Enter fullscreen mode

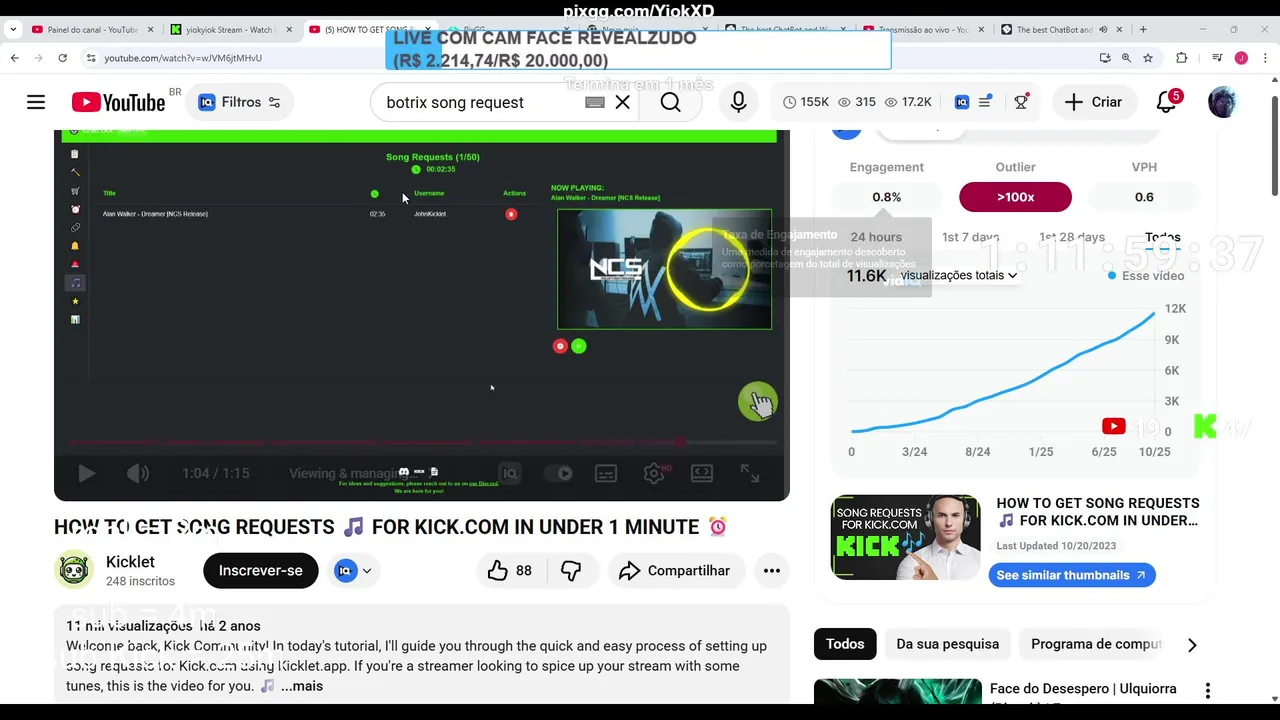750,474
